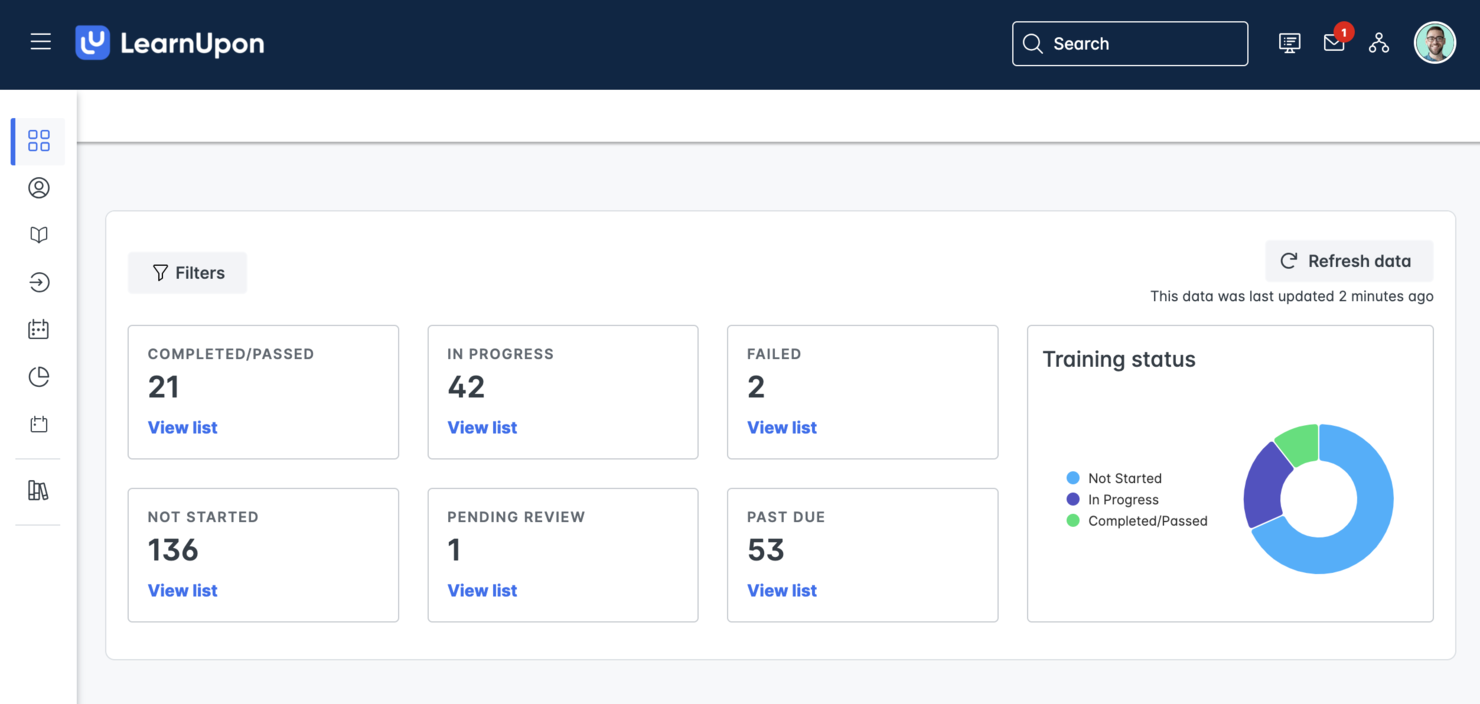Click the hierarchy node icon in top bar
Viewport: 1480px width, 704px height.
[1379, 44]
